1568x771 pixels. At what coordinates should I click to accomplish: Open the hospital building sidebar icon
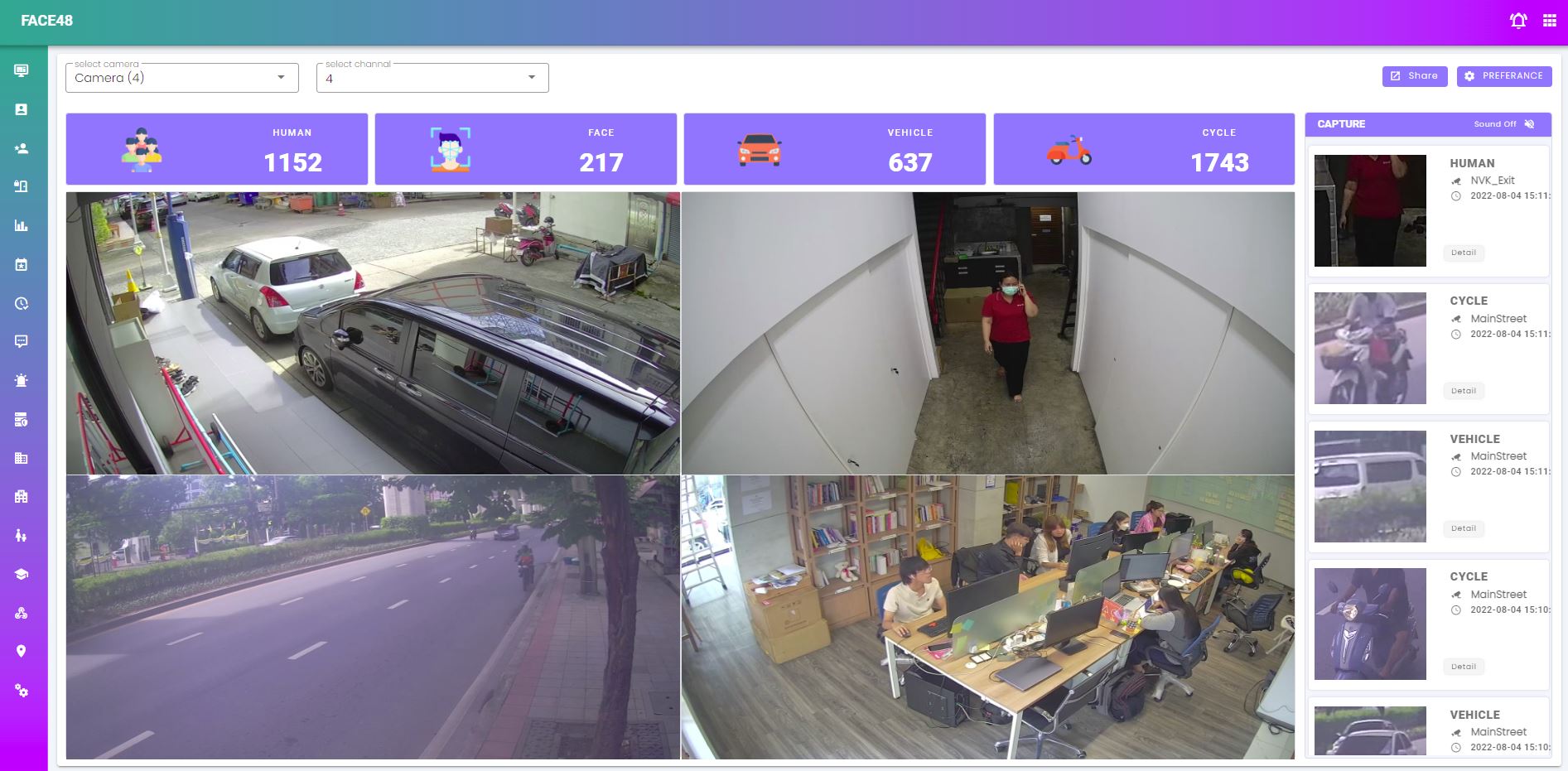click(22, 496)
